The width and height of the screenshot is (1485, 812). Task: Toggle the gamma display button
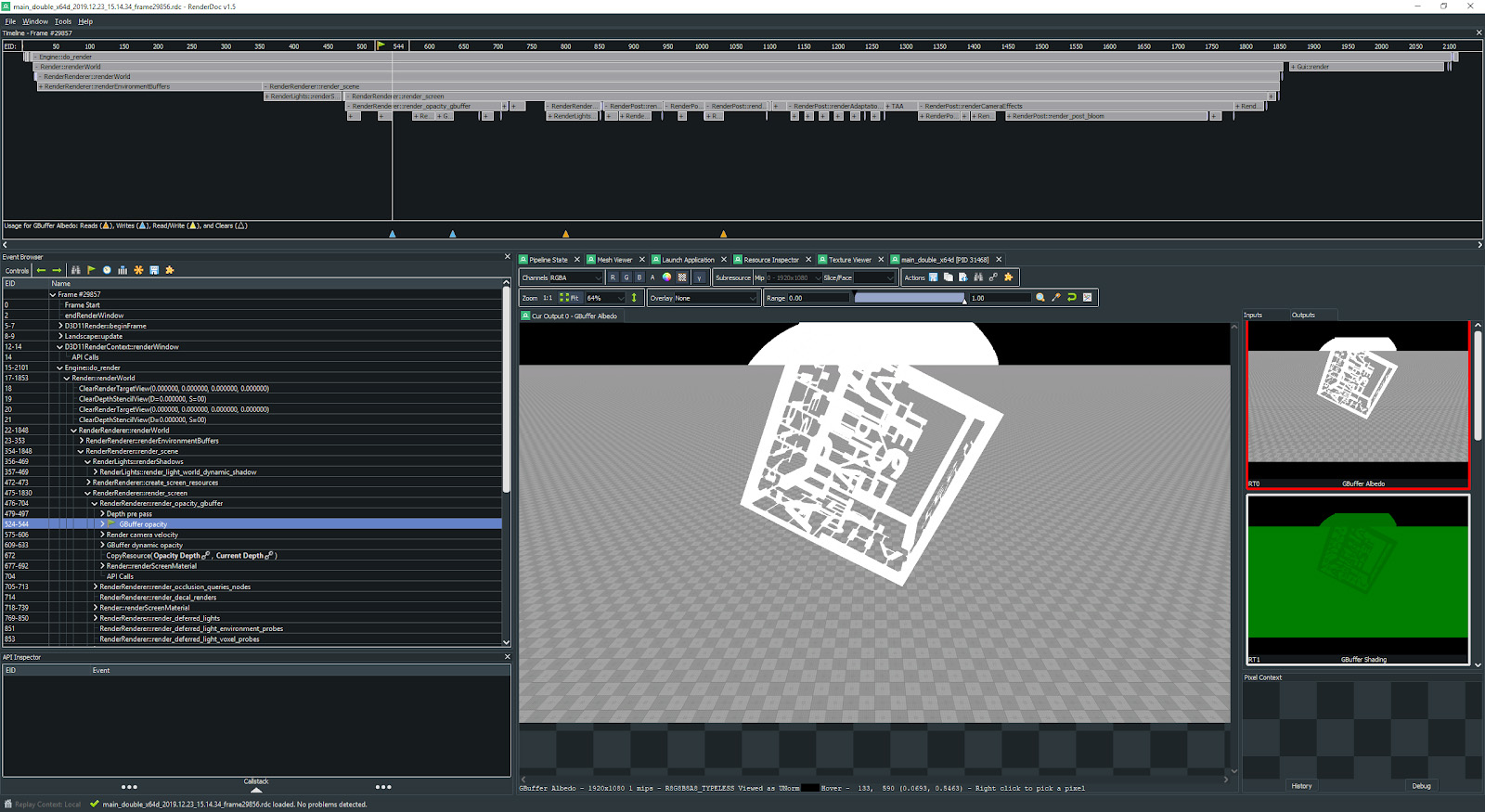pyautogui.click(x=700, y=277)
